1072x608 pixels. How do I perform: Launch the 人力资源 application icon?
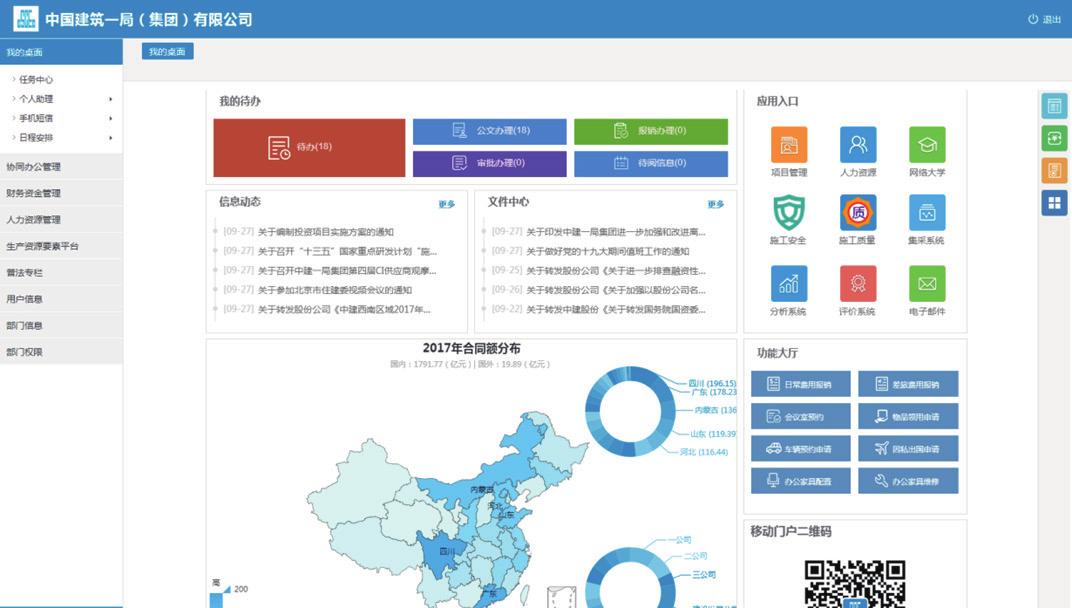858,145
